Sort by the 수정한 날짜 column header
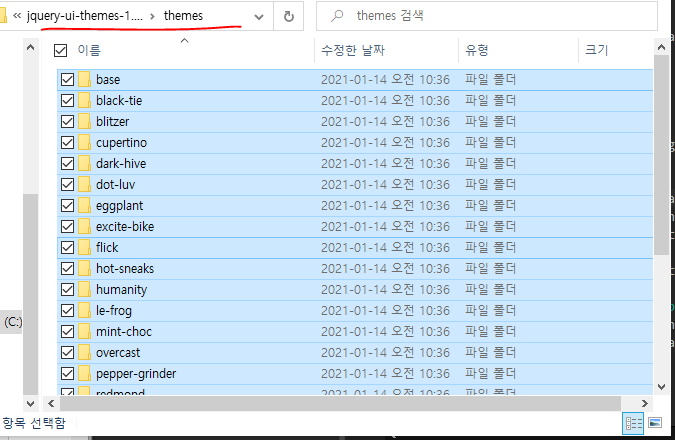This screenshot has width=675, height=440. point(353,50)
